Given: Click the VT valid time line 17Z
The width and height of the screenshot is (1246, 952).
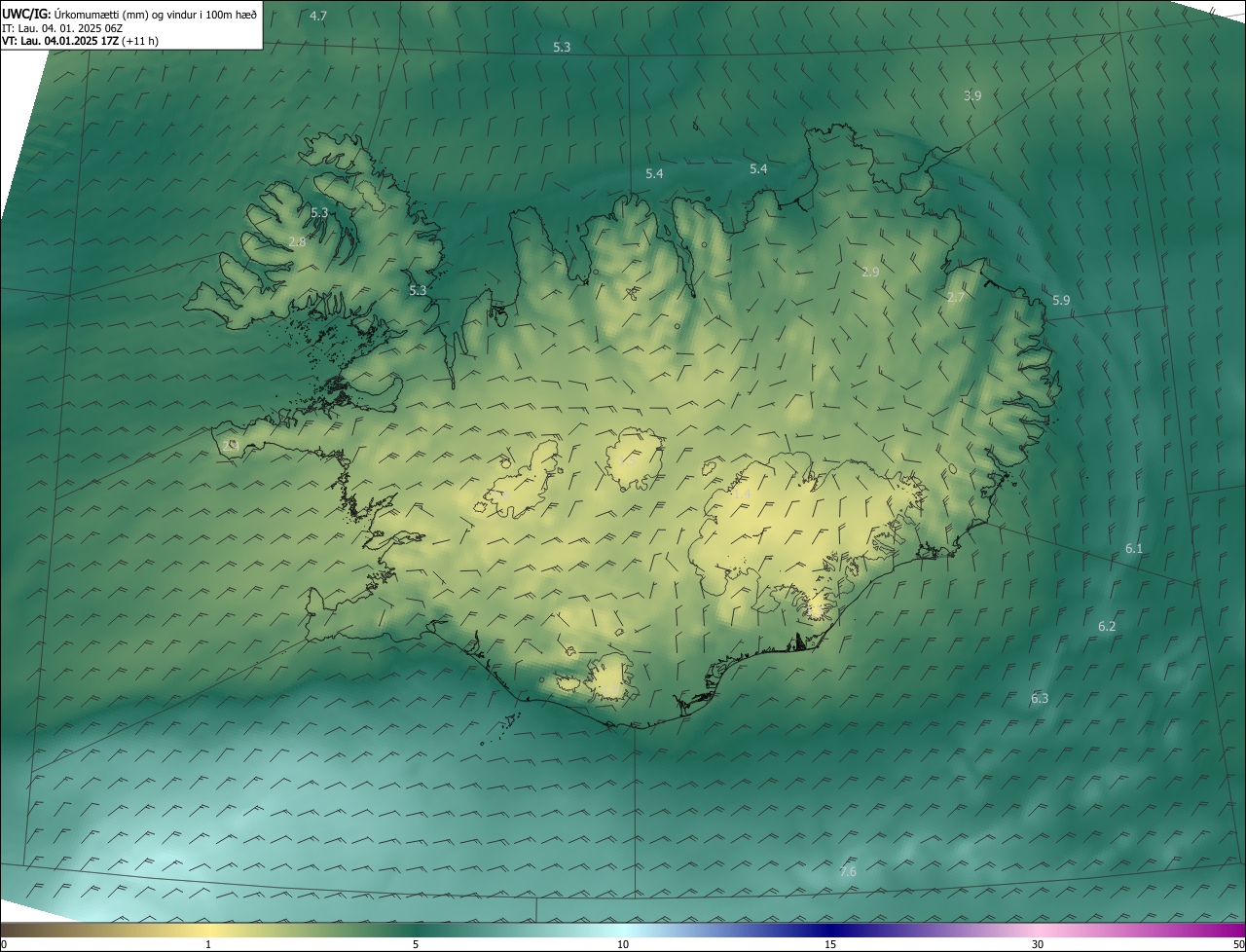Looking at the screenshot, I should click(80, 41).
